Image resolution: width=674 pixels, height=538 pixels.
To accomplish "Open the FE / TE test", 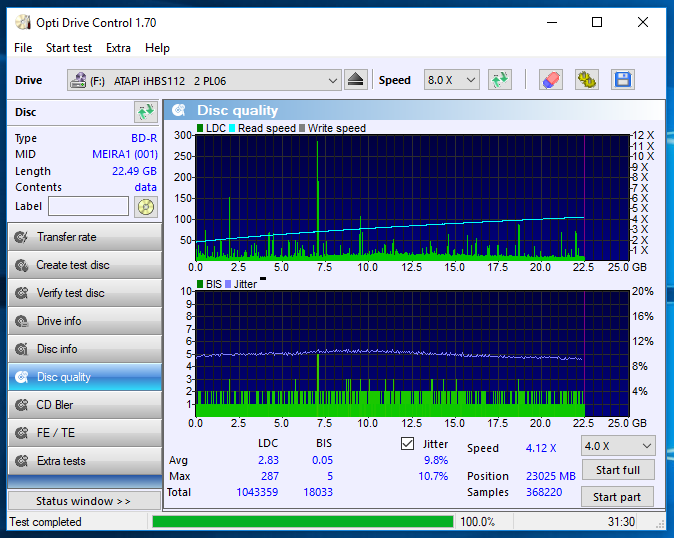I will (85, 433).
